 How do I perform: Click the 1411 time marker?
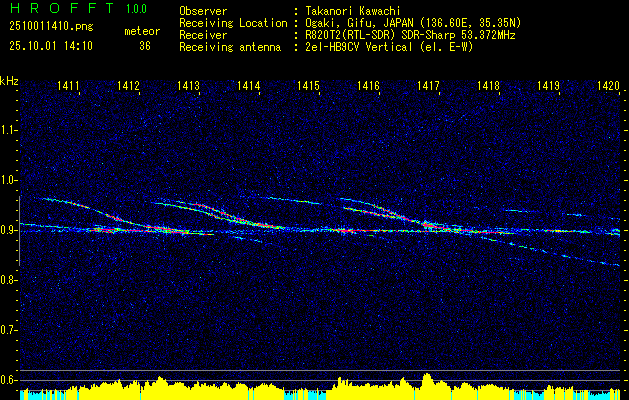click(69, 85)
